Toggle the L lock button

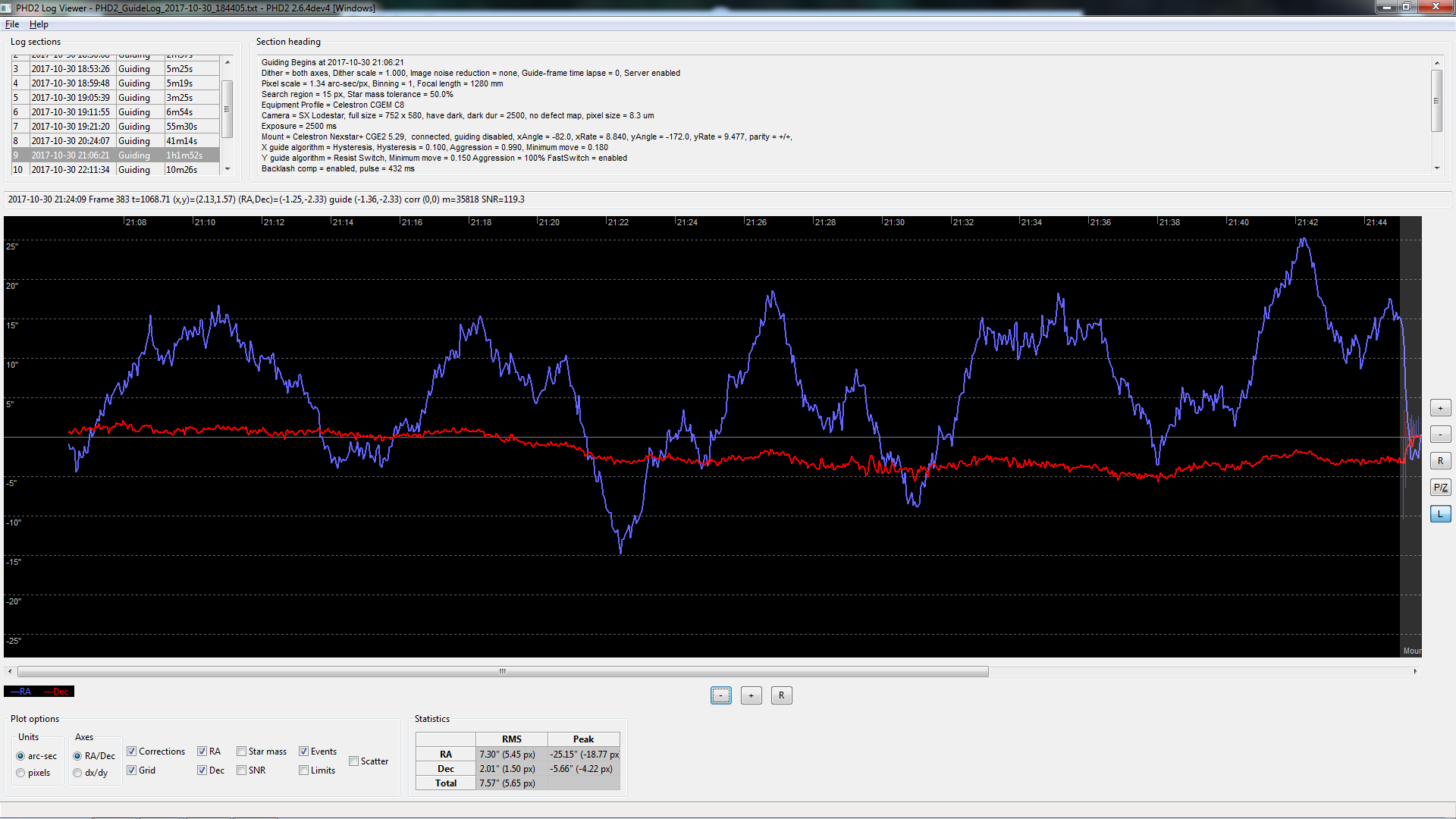pyautogui.click(x=1440, y=514)
